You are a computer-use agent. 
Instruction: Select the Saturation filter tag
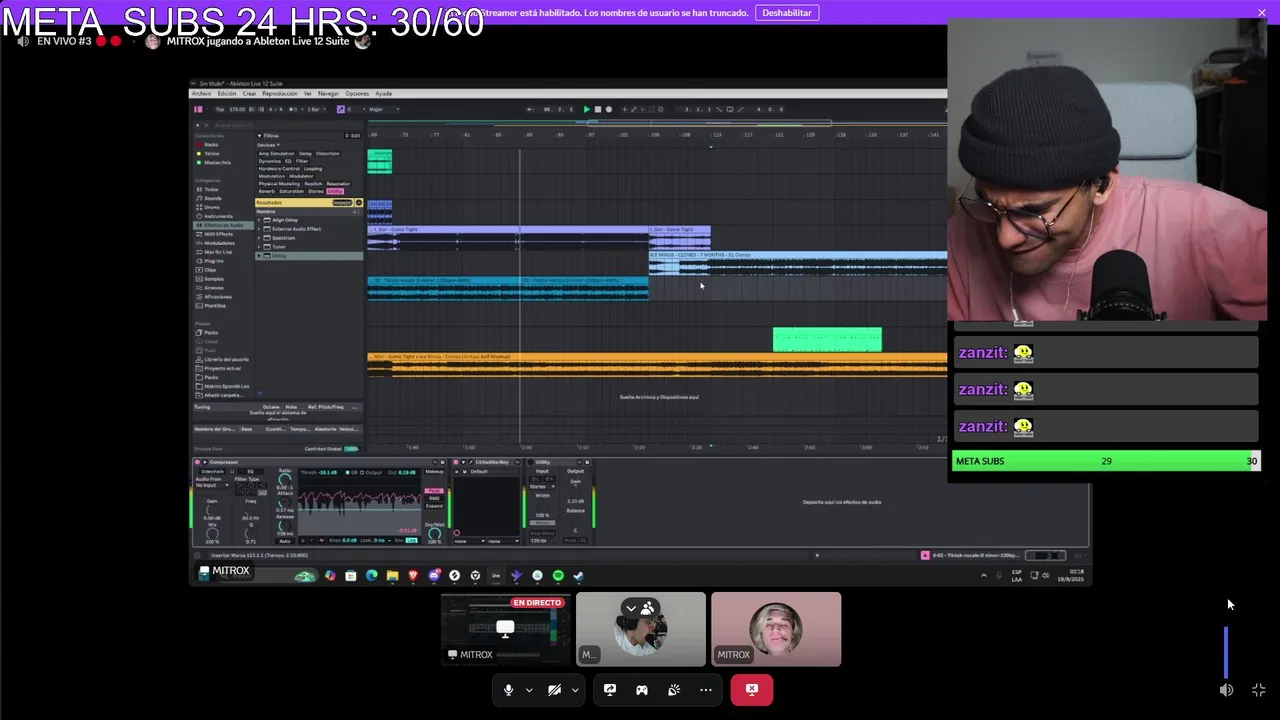pyautogui.click(x=292, y=191)
